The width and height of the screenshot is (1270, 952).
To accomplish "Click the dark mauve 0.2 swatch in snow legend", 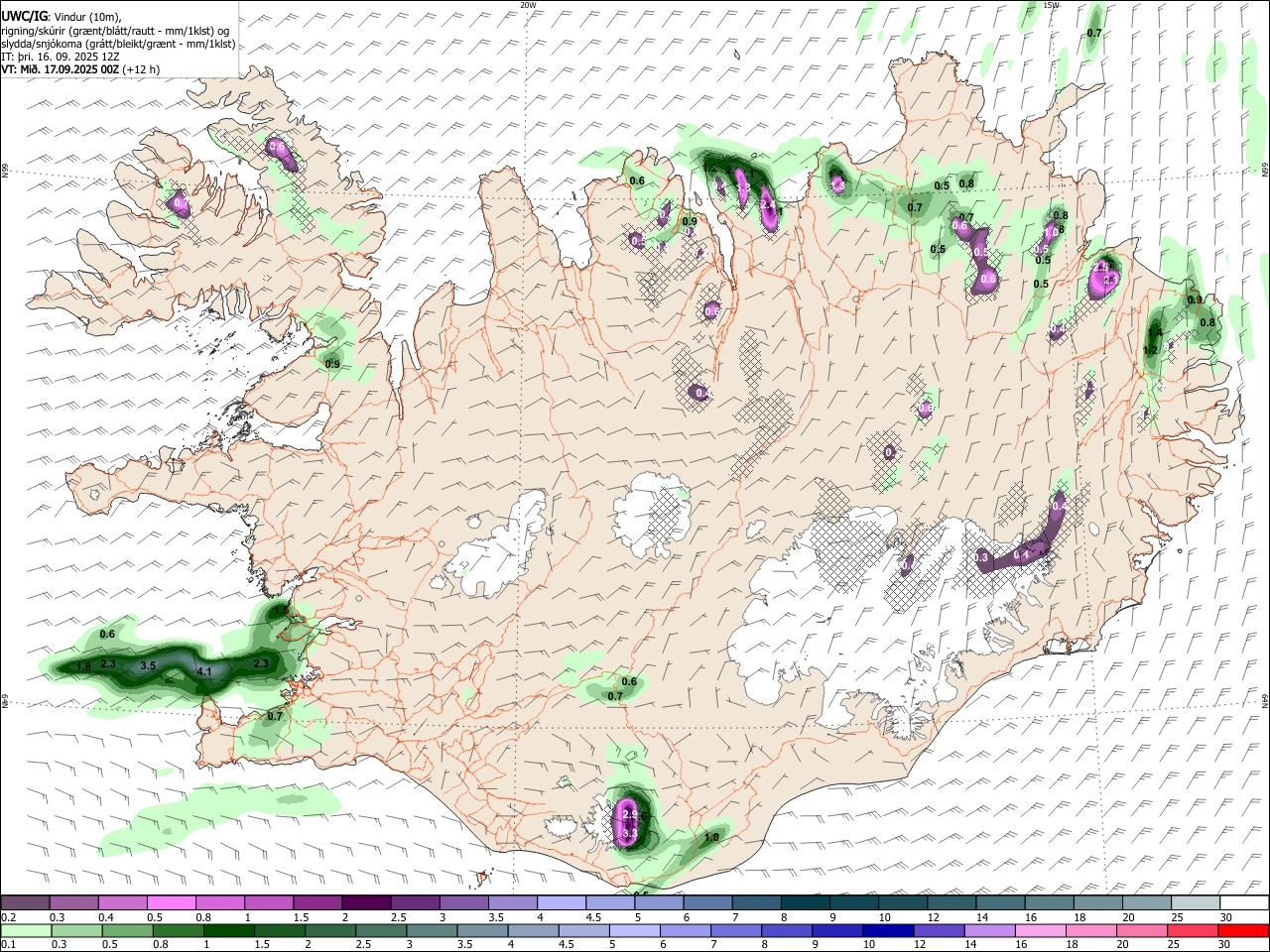I will click(x=25, y=903).
